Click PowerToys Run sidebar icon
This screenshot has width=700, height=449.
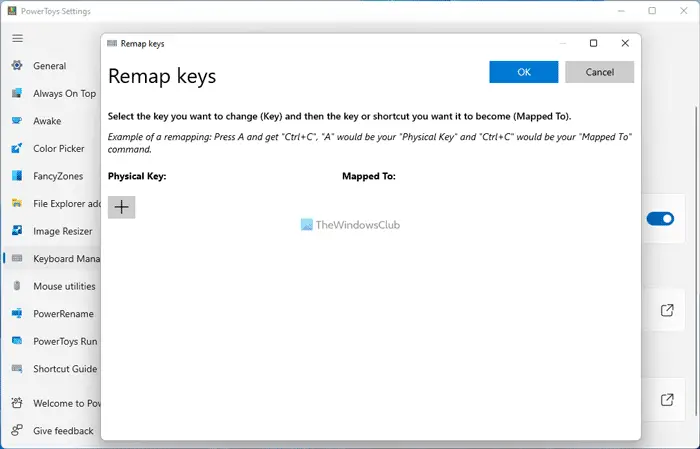pos(17,341)
